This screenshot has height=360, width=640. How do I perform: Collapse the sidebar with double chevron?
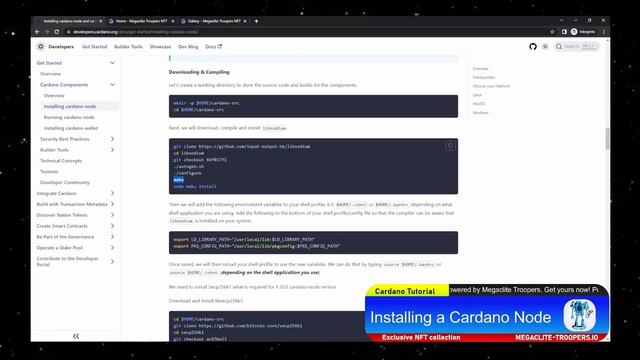pos(76,336)
